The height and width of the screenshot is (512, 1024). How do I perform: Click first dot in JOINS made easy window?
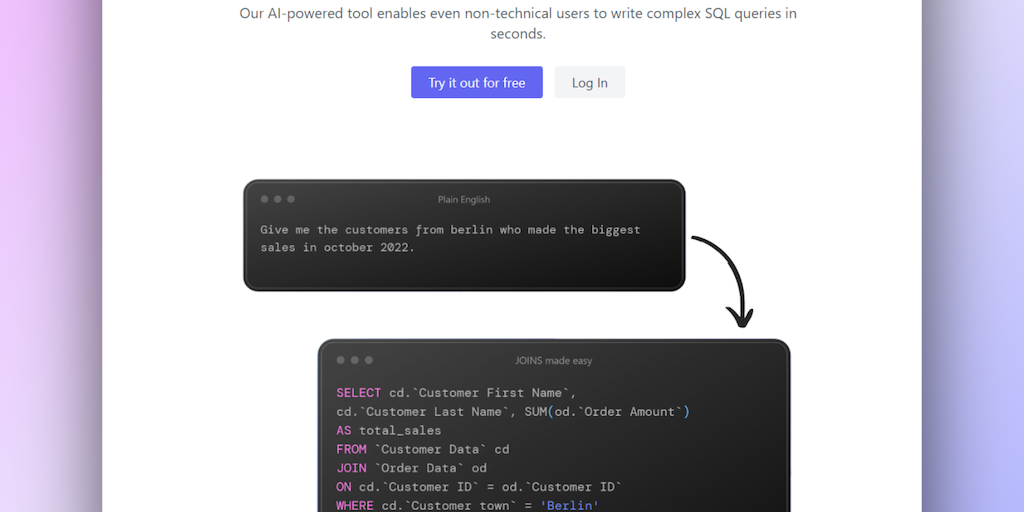341,360
